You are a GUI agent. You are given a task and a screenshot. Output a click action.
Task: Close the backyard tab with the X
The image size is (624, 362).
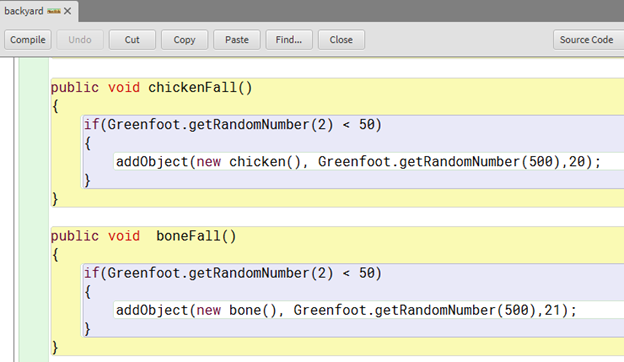[68, 11]
